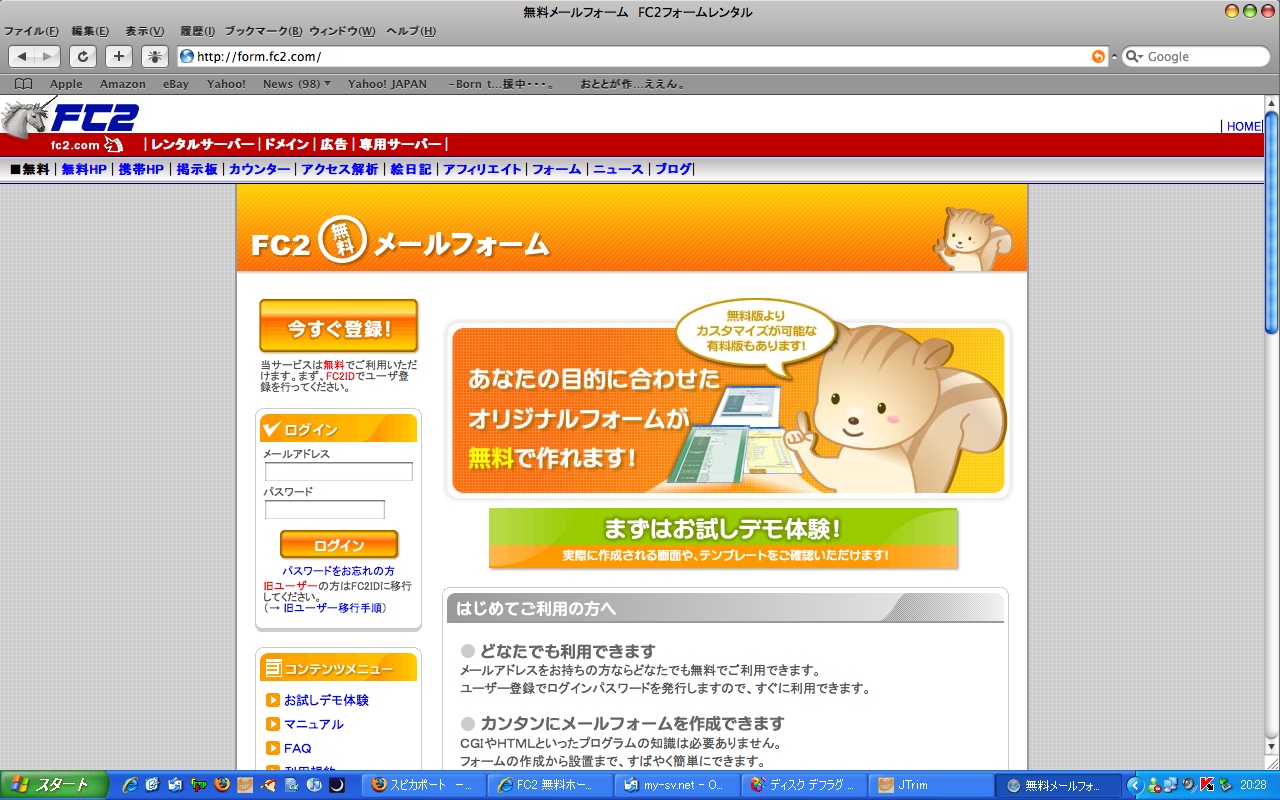Click the アフィリエイト navigation link
Viewport: 1280px width, 800px height.
(x=482, y=170)
